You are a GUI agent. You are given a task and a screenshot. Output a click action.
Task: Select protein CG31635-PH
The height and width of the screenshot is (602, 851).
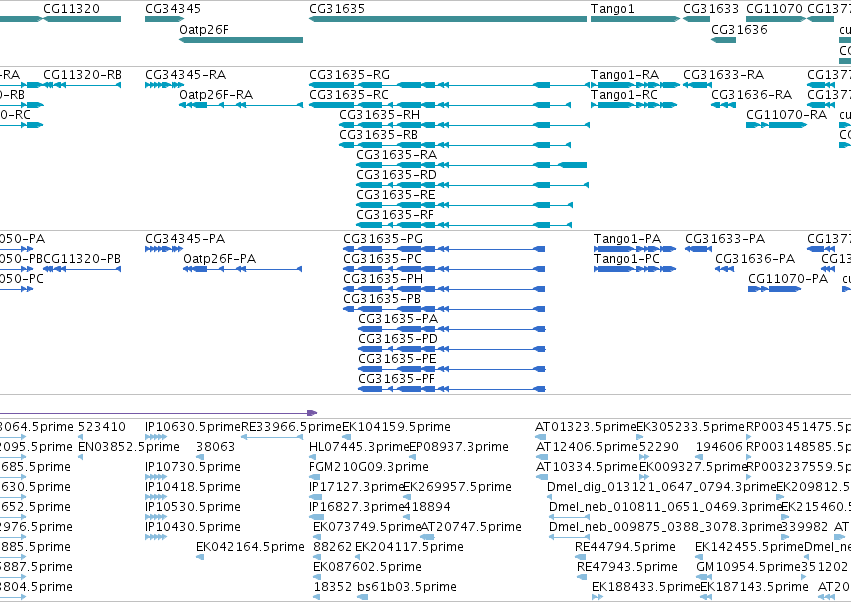[x=444, y=289]
